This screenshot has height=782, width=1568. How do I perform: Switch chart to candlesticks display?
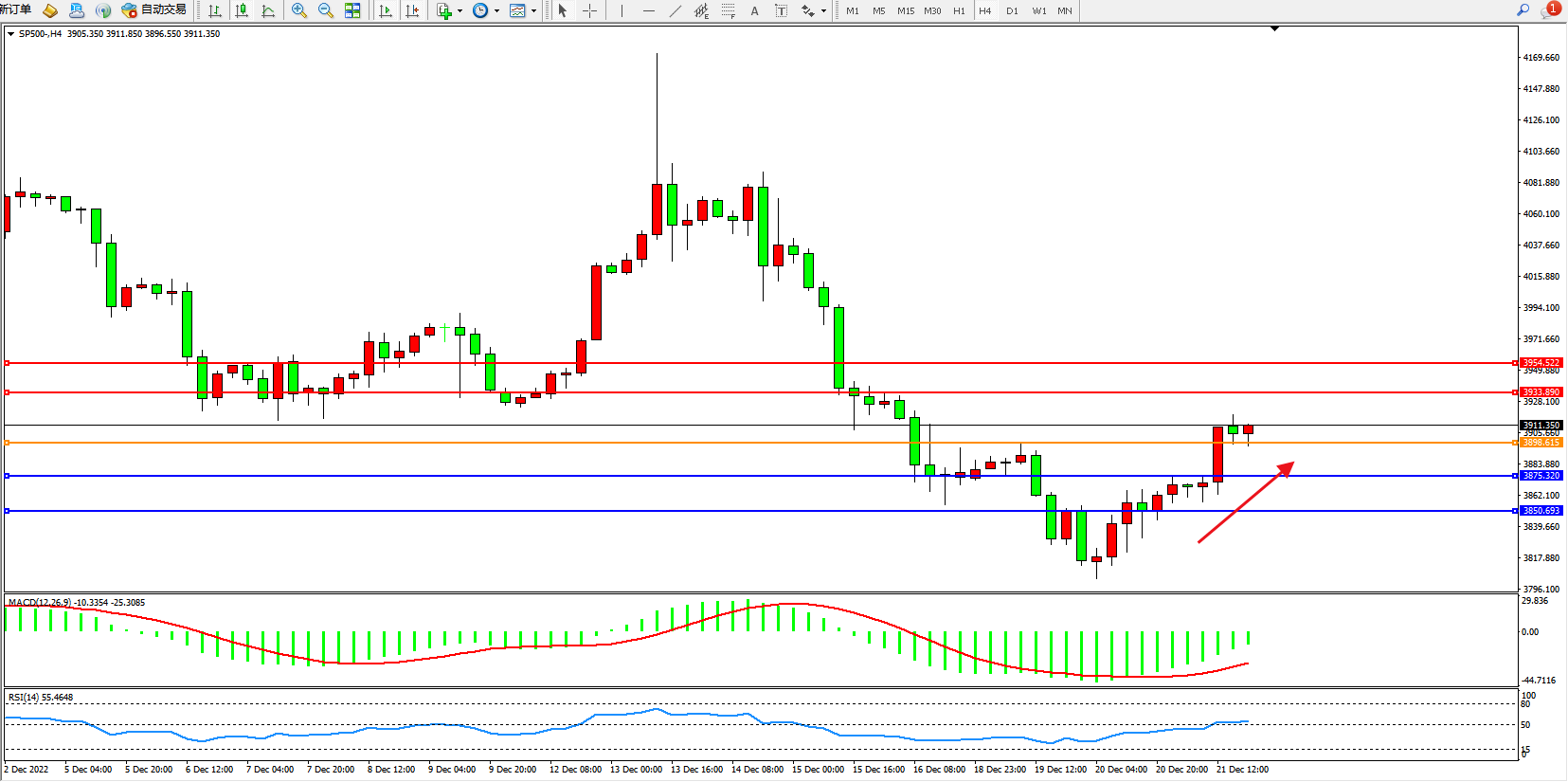[242, 10]
